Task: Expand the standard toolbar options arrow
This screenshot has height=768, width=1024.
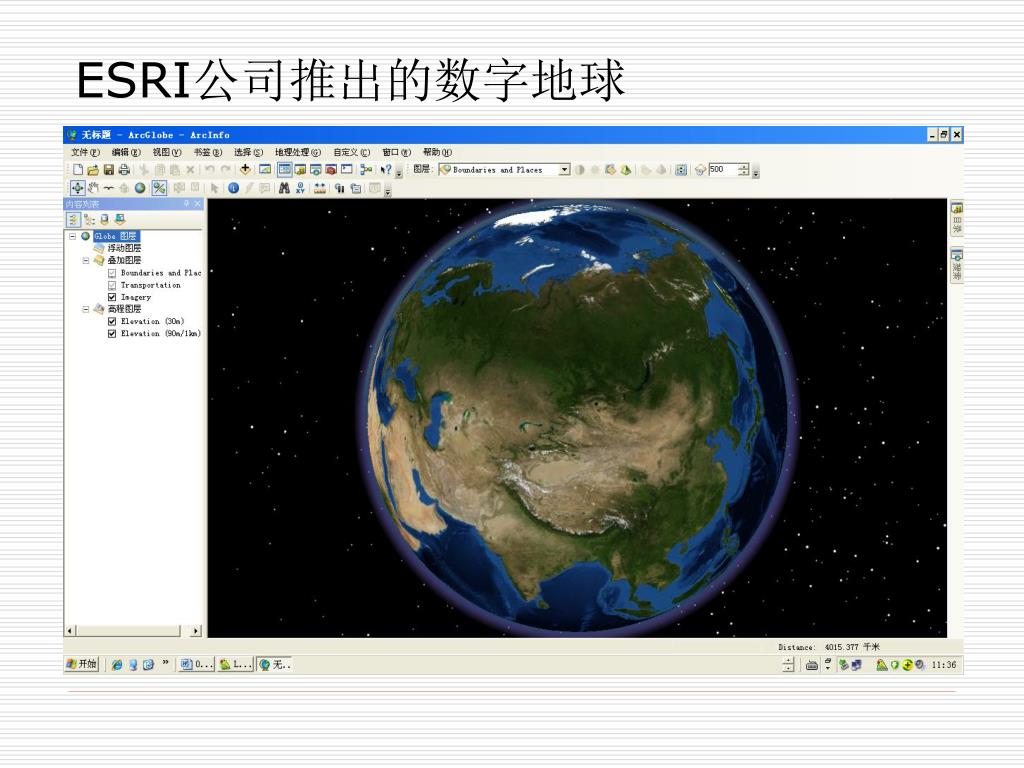Action: click(x=399, y=173)
